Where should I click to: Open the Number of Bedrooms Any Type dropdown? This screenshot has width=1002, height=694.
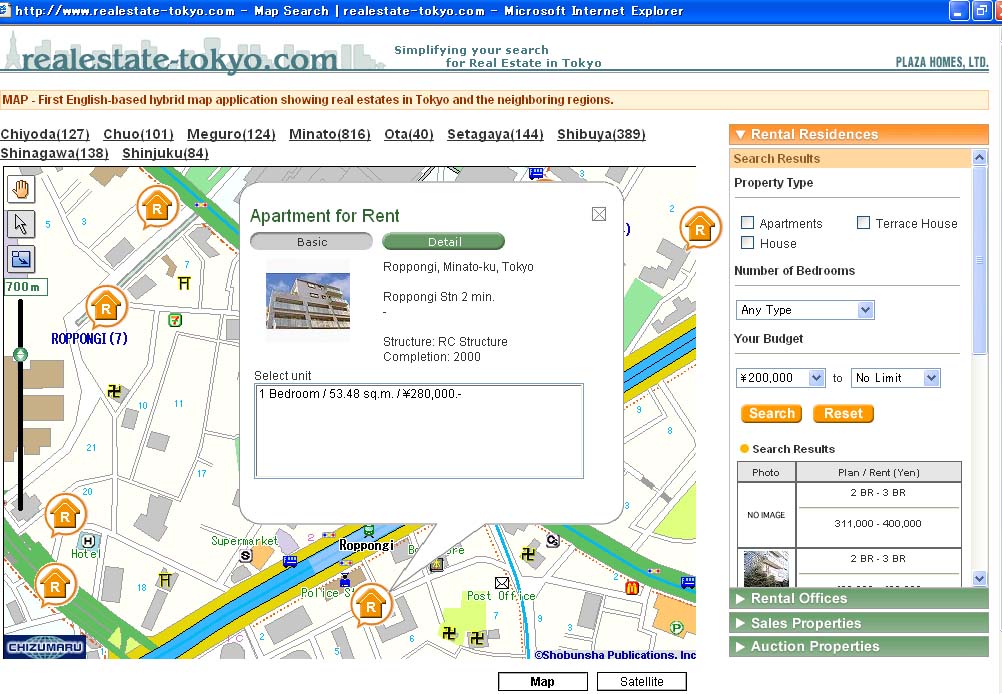[805, 310]
